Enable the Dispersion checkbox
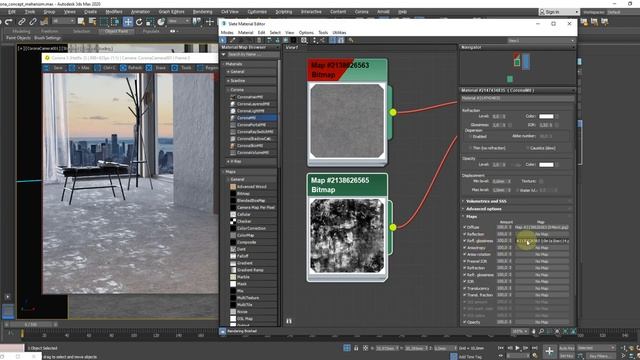Image resolution: width=640 pixels, height=360 pixels. click(x=470, y=136)
